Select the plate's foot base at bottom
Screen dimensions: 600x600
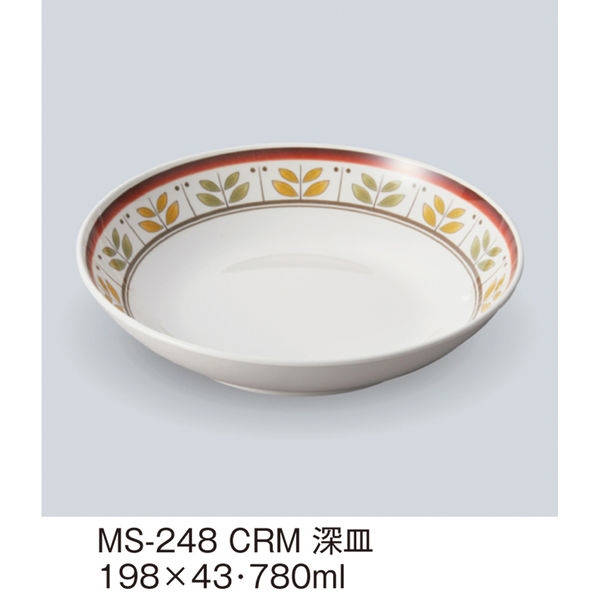click(x=302, y=389)
